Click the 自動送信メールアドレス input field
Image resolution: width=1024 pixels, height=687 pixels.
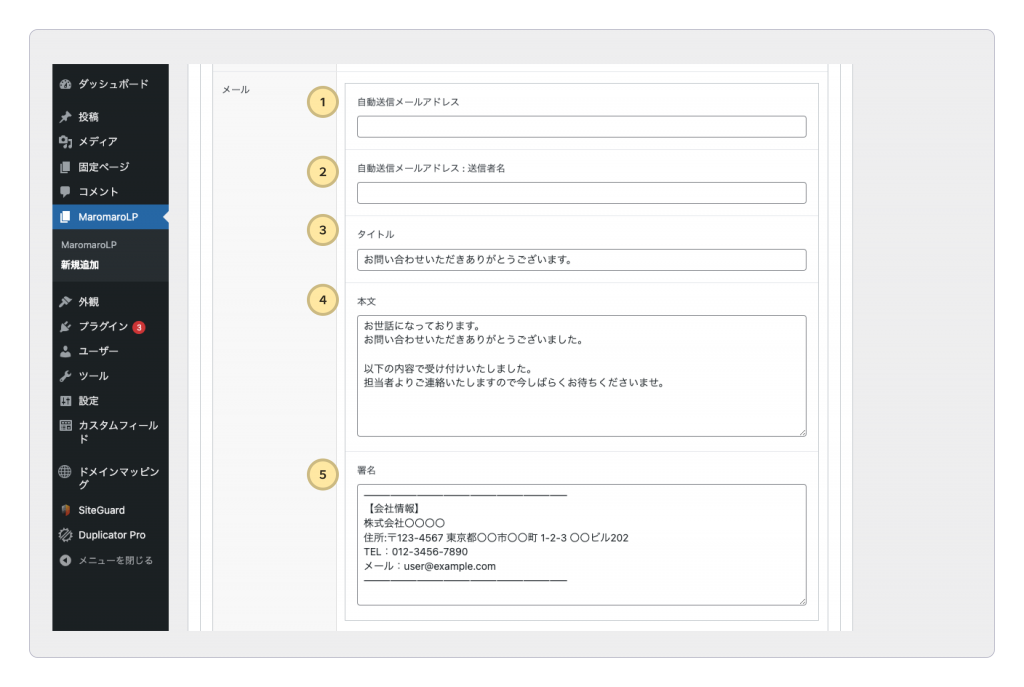tap(581, 127)
